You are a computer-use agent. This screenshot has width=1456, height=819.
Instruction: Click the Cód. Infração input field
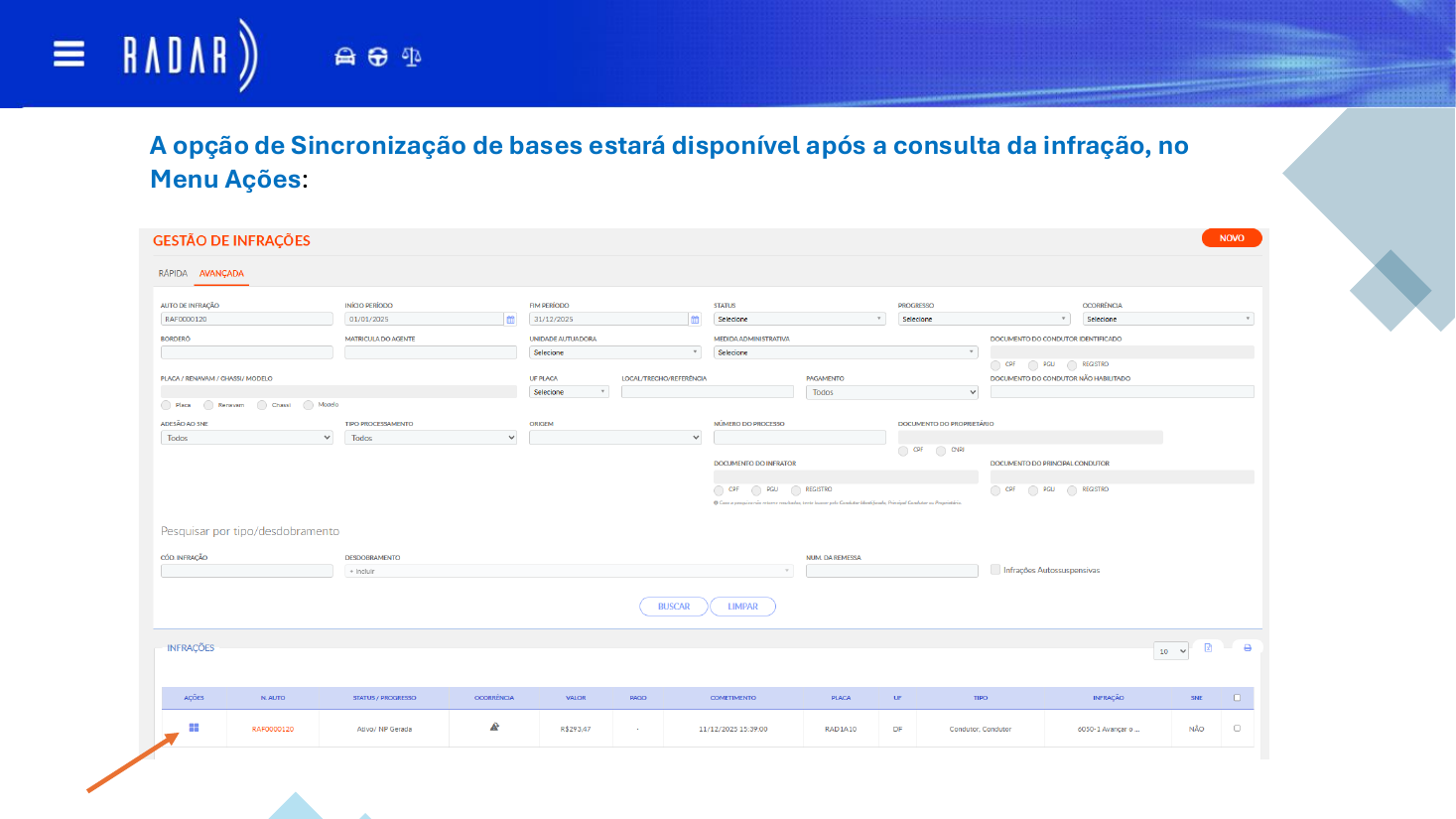247,571
